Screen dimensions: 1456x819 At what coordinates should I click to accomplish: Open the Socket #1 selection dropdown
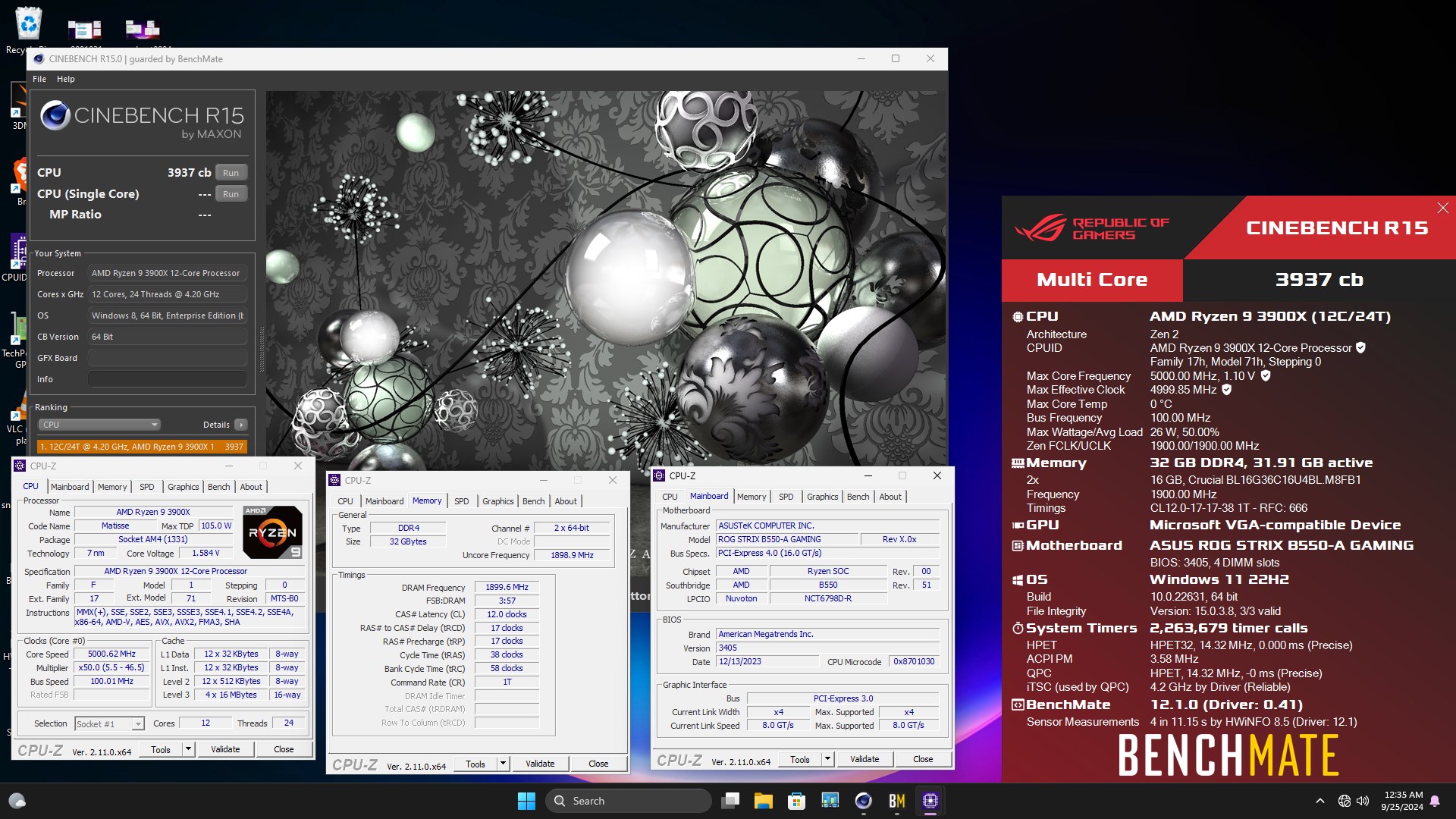[109, 724]
